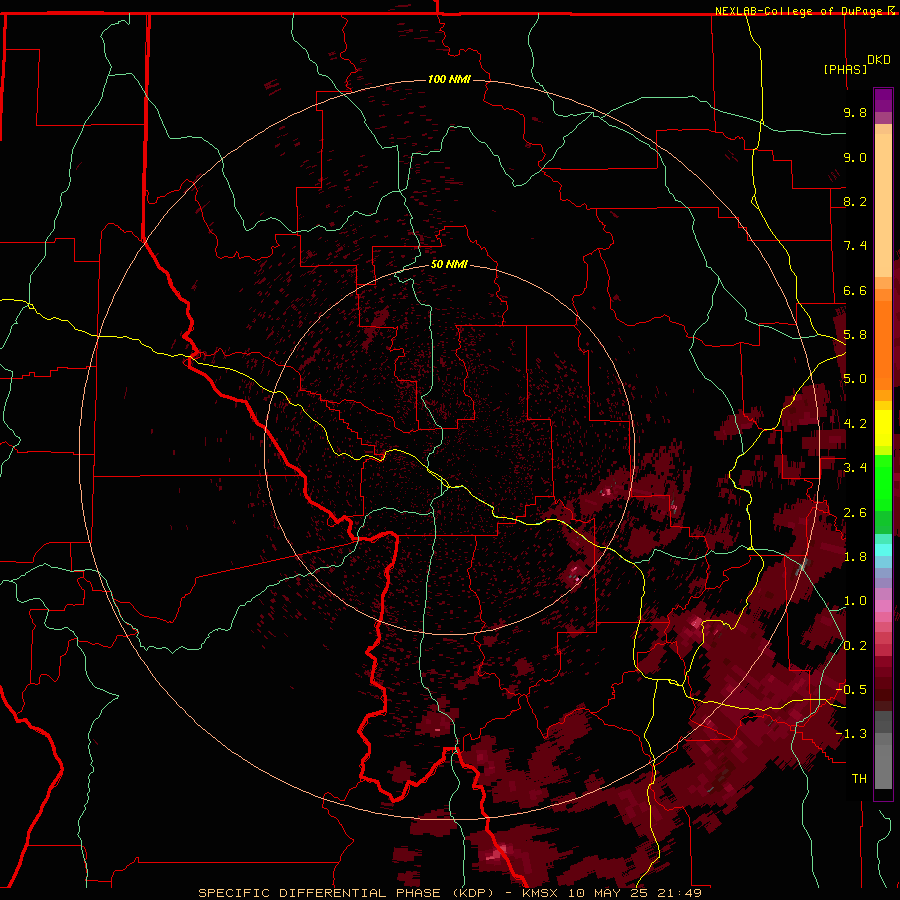Pick the cyan segment of the color bar

(x=883, y=550)
